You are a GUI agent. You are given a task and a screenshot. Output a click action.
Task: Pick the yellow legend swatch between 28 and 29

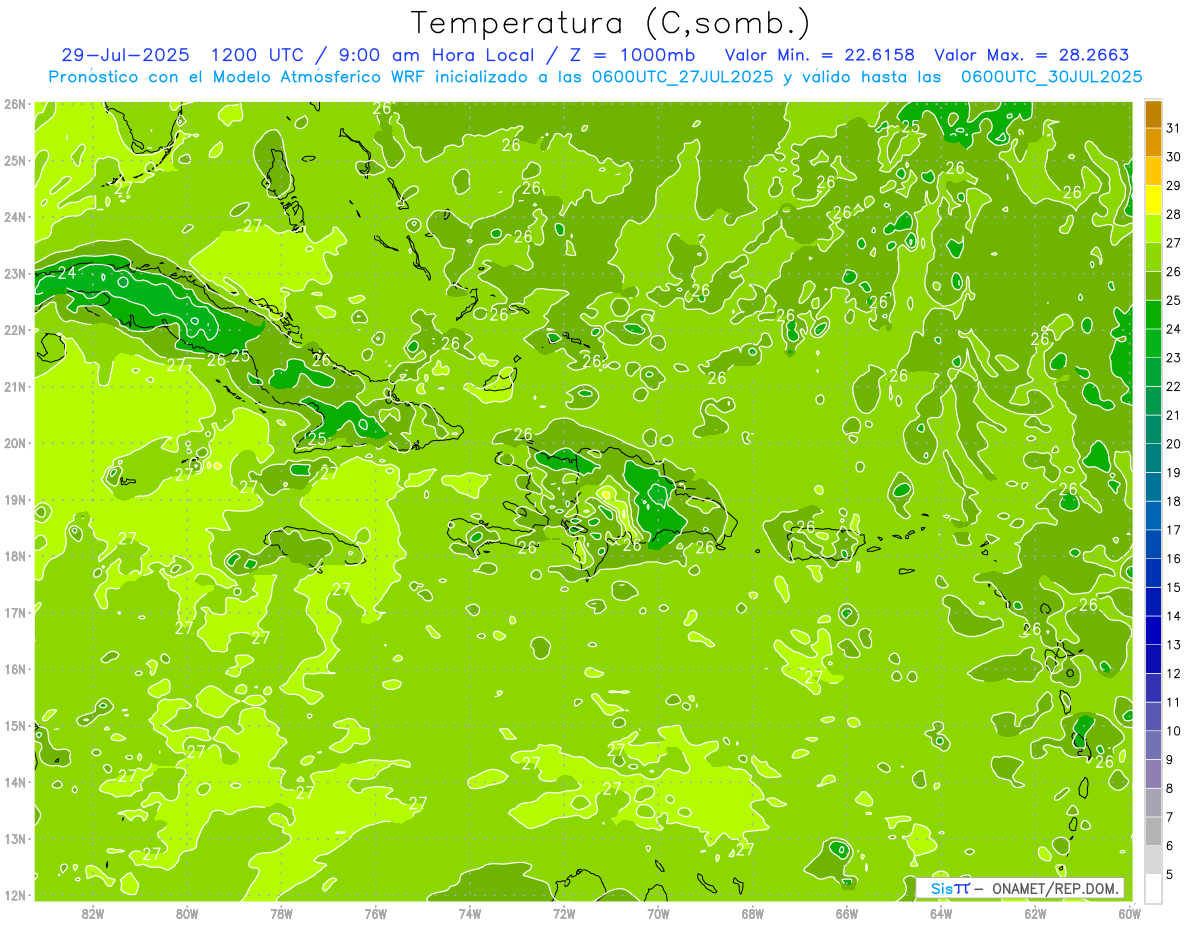1153,200
